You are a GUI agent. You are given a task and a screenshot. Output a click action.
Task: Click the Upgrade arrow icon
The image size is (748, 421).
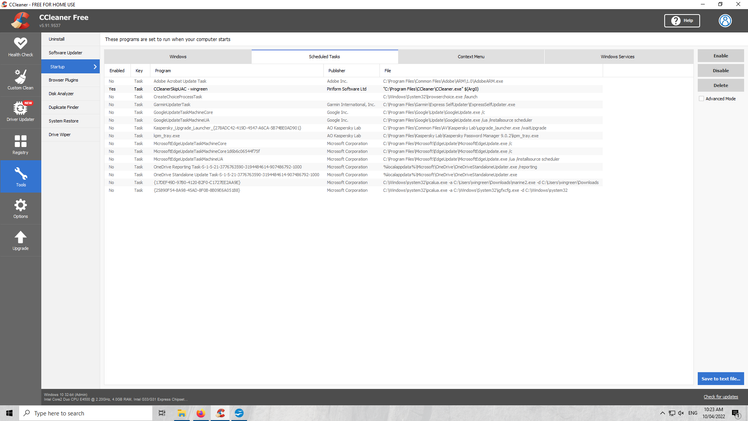point(20,240)
